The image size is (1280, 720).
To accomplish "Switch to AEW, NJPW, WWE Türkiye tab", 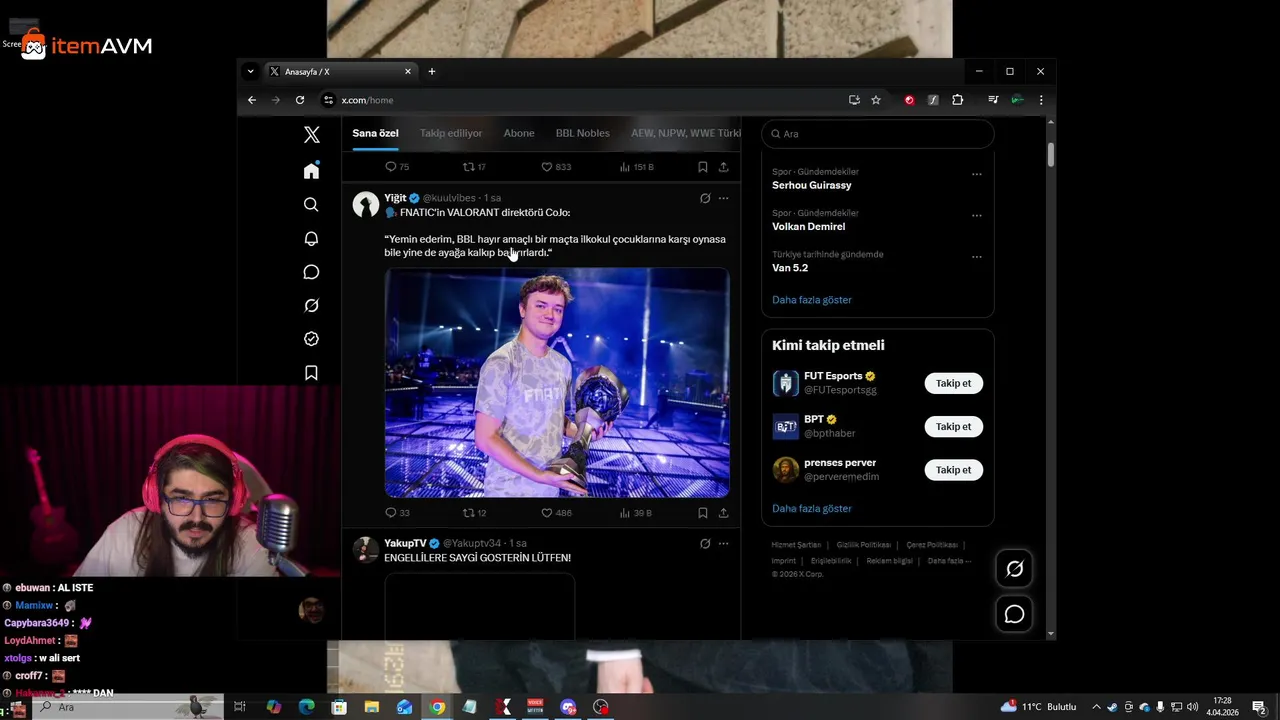I will pos(686,133).
